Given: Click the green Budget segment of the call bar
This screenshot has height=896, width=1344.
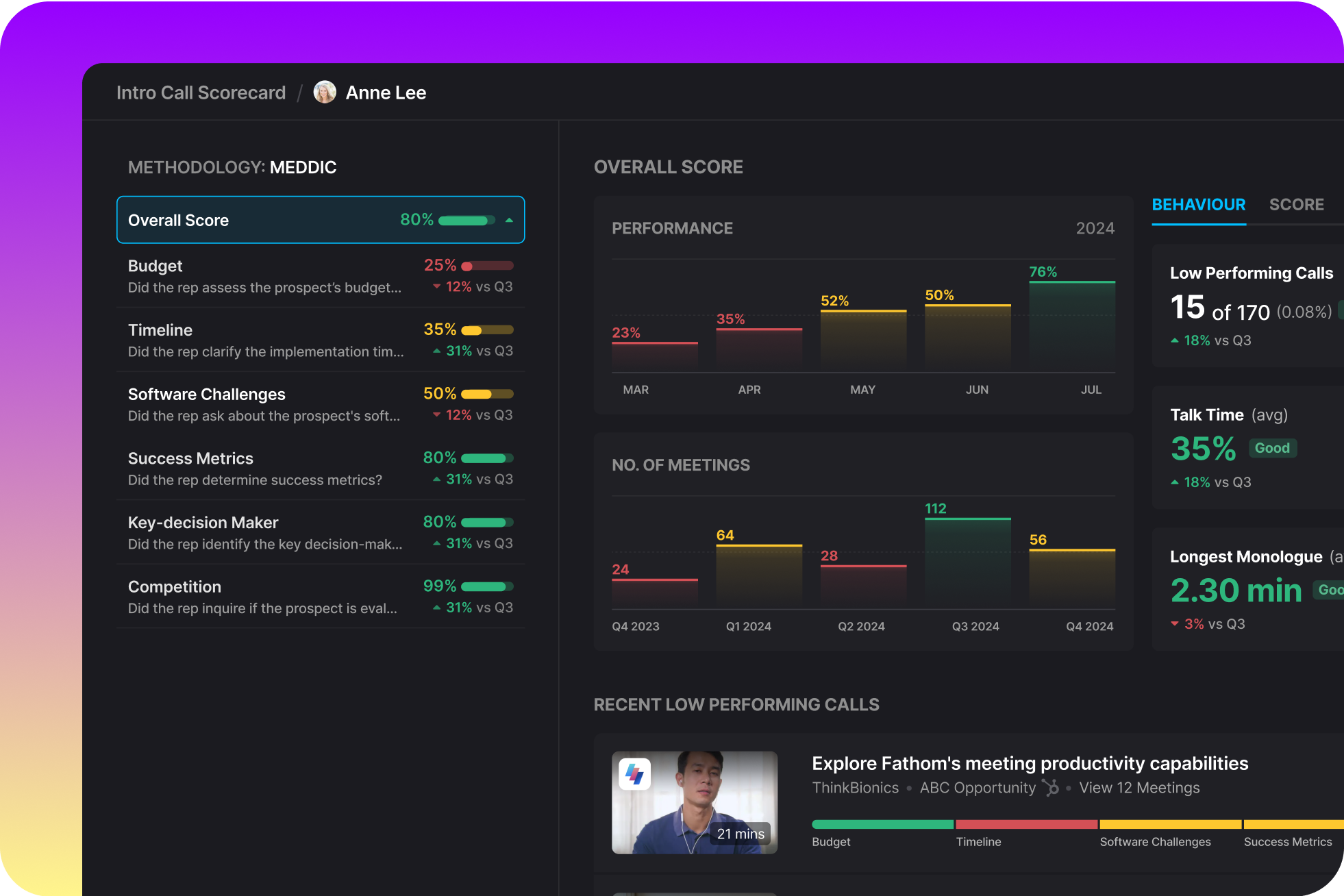Looking at the screenshot, I should click(882, 824).
